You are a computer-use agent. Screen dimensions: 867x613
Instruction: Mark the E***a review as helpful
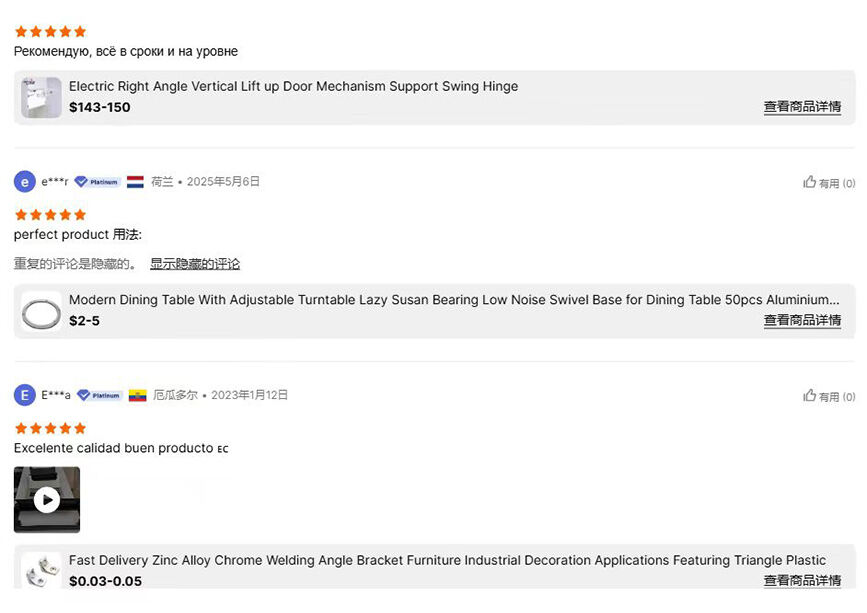coord(829,396)
